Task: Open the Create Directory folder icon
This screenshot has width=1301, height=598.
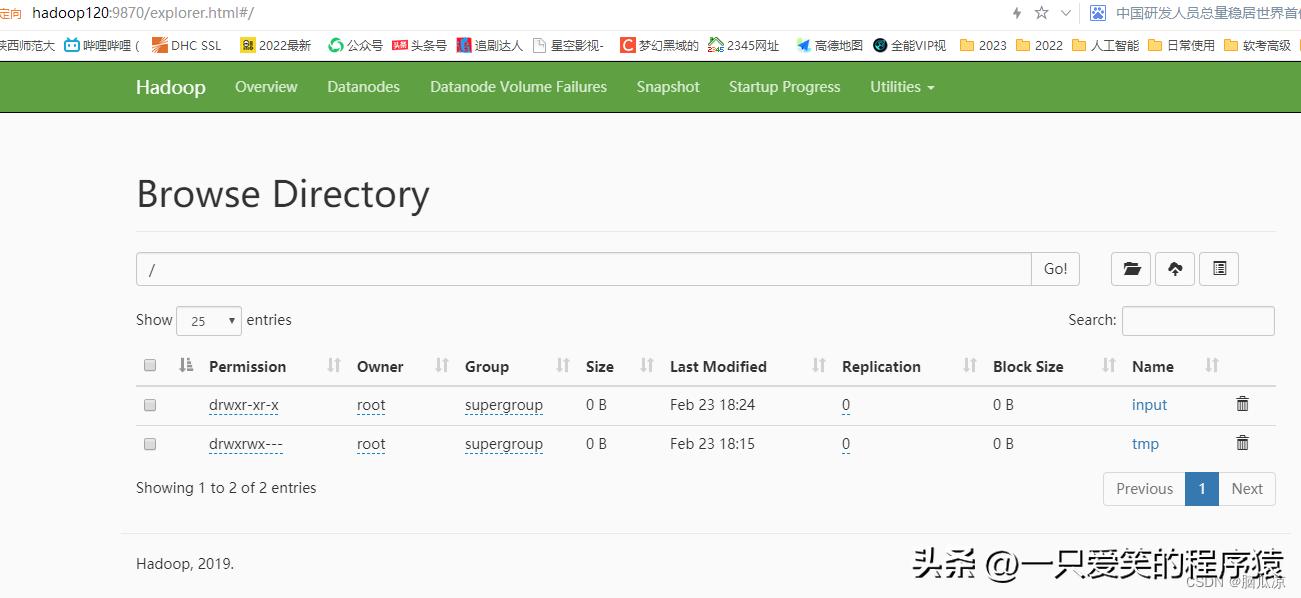Action: [1130, 268]
